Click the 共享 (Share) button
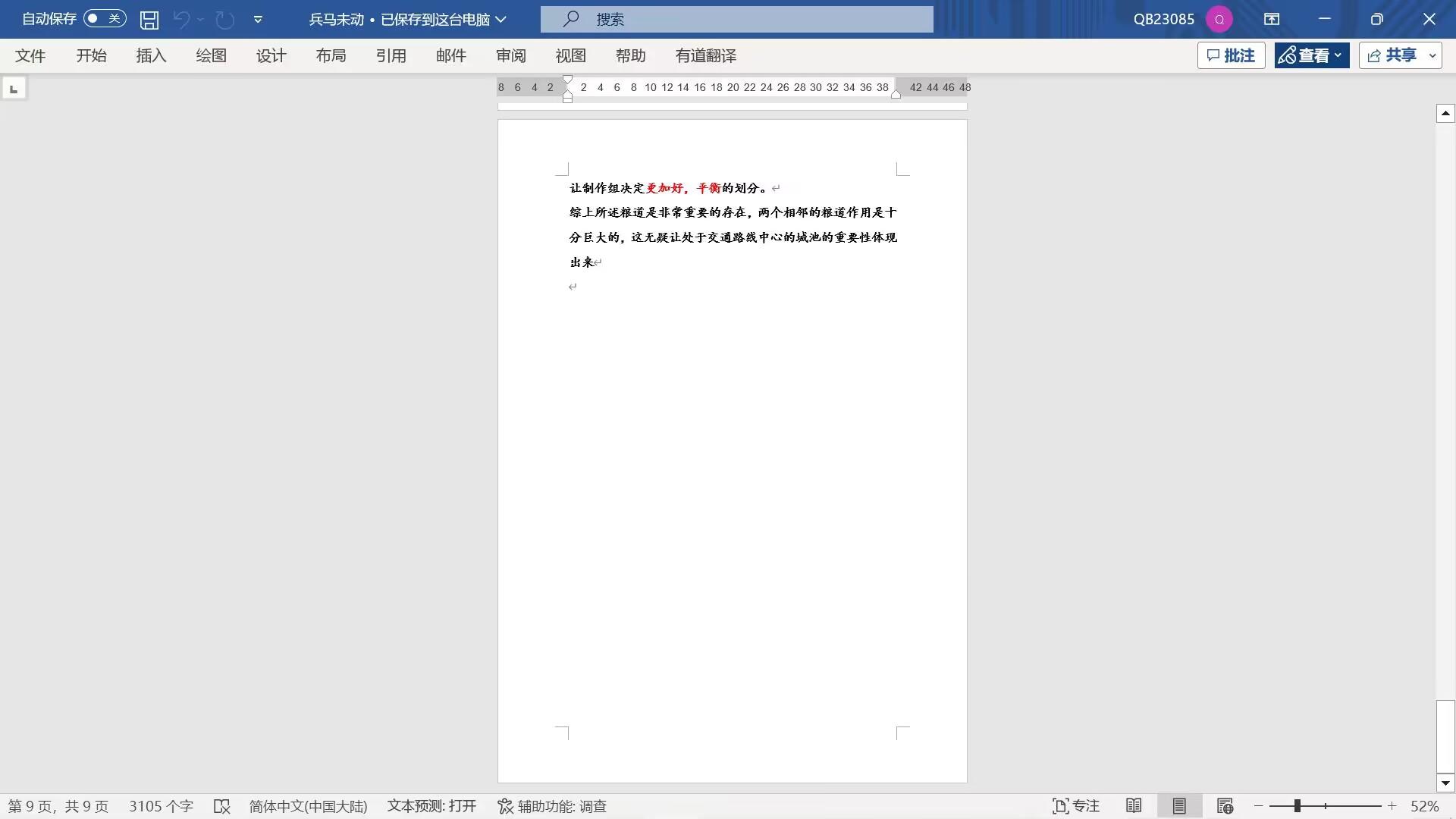Viewport: 1456px width, 819px height. click(1392, 55)
